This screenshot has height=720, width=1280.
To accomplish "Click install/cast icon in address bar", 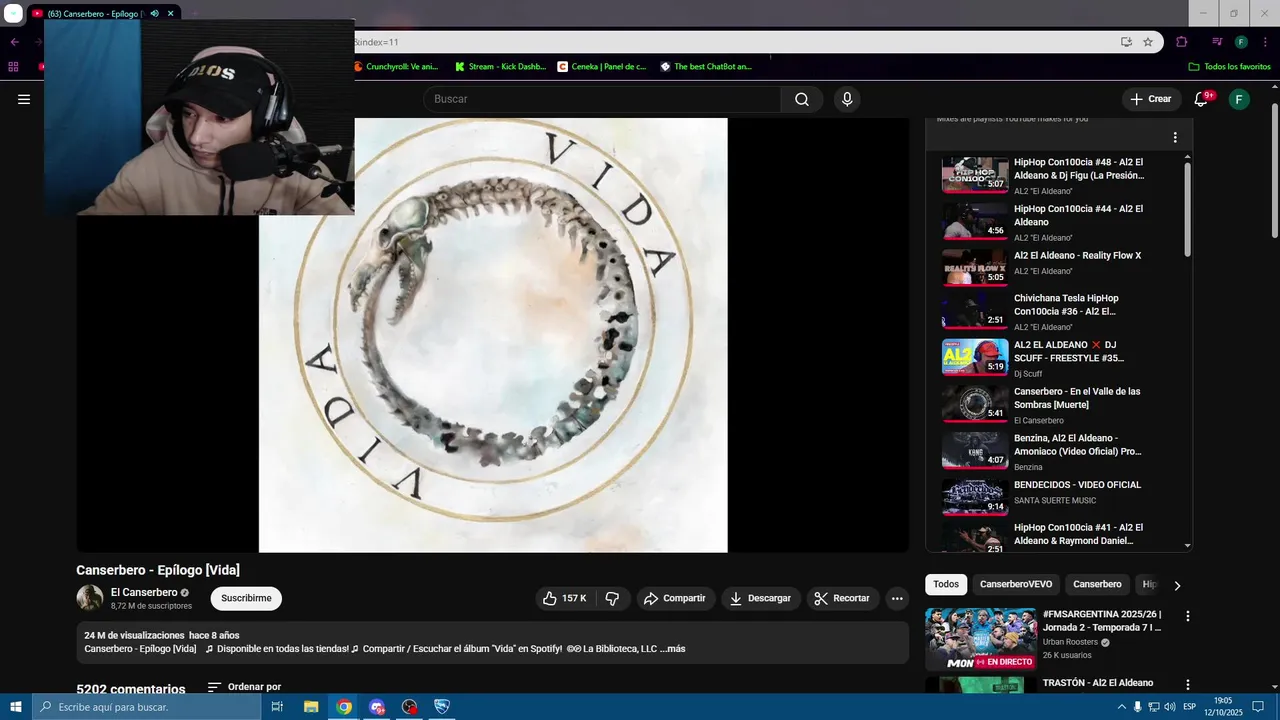I will 1126,42.
